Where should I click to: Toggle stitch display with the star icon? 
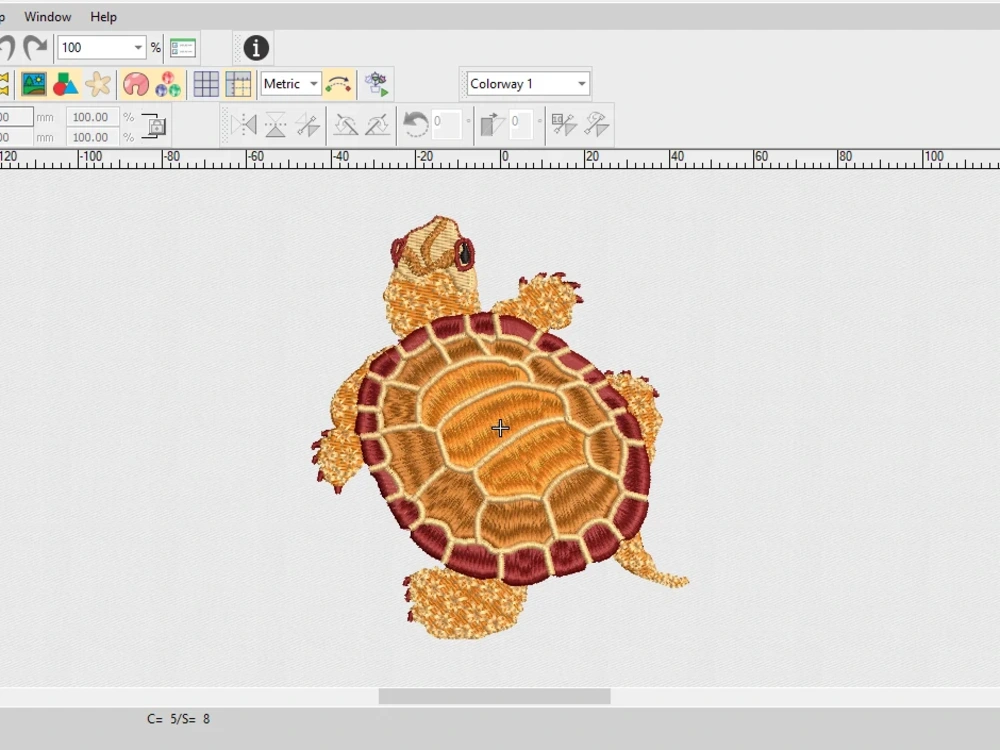(x=98, y=84)
